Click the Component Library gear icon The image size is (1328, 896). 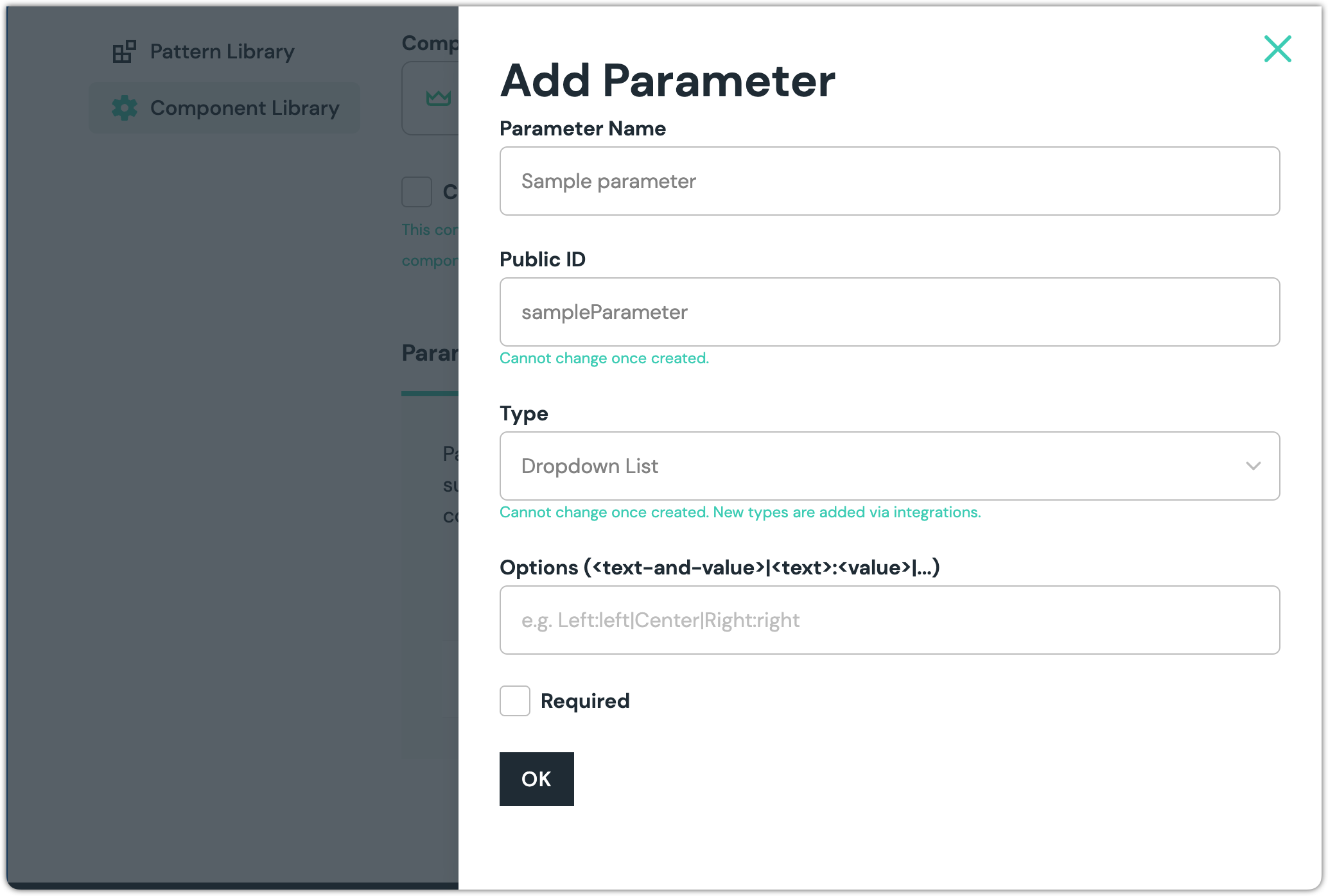pyautogui.click(x=125, y=108)
